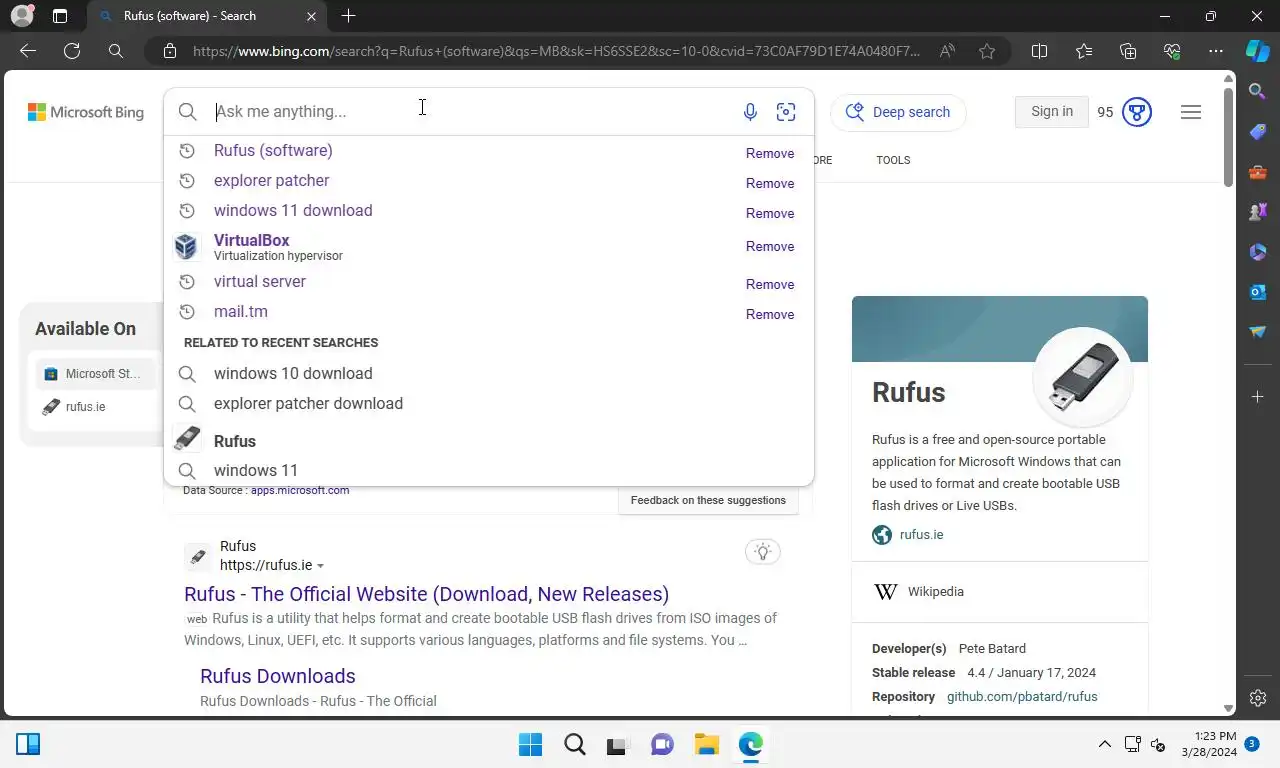Open visual search camera icon
The height and width of the screenshot is (768, 1280).
(x=786, y=112)
